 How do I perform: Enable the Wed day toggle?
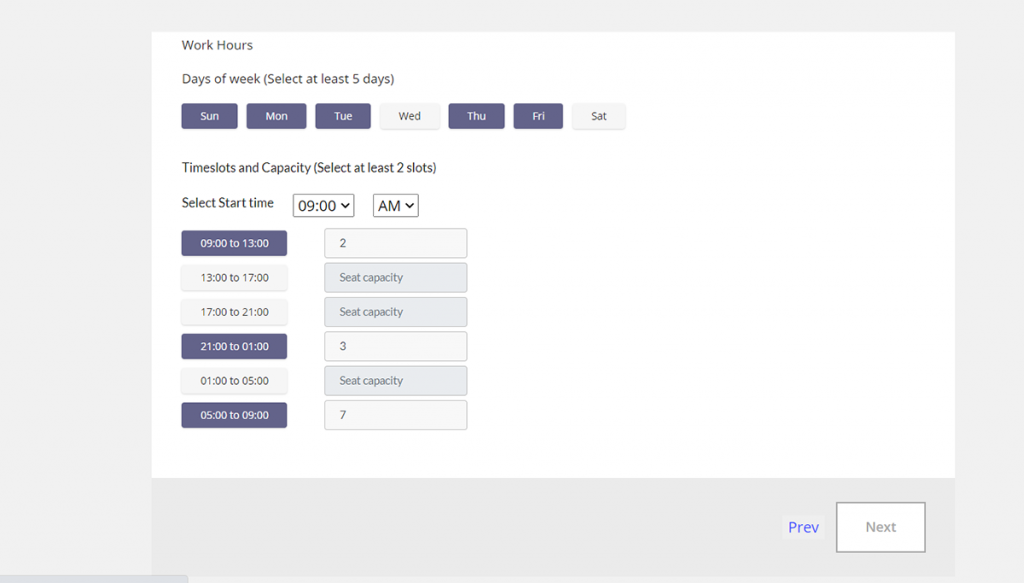(409, 116)
